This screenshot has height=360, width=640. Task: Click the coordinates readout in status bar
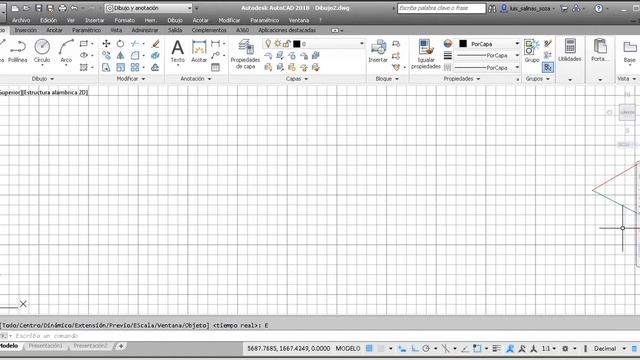tap(289, 349)
